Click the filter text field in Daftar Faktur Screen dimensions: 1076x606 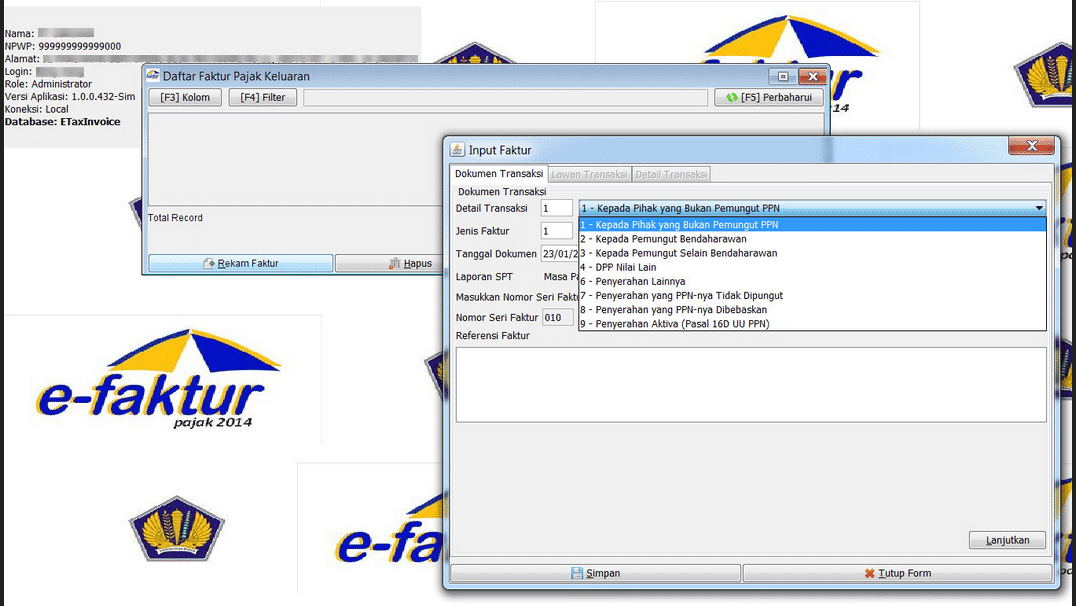pyautogui.click(x=505, y=97)
